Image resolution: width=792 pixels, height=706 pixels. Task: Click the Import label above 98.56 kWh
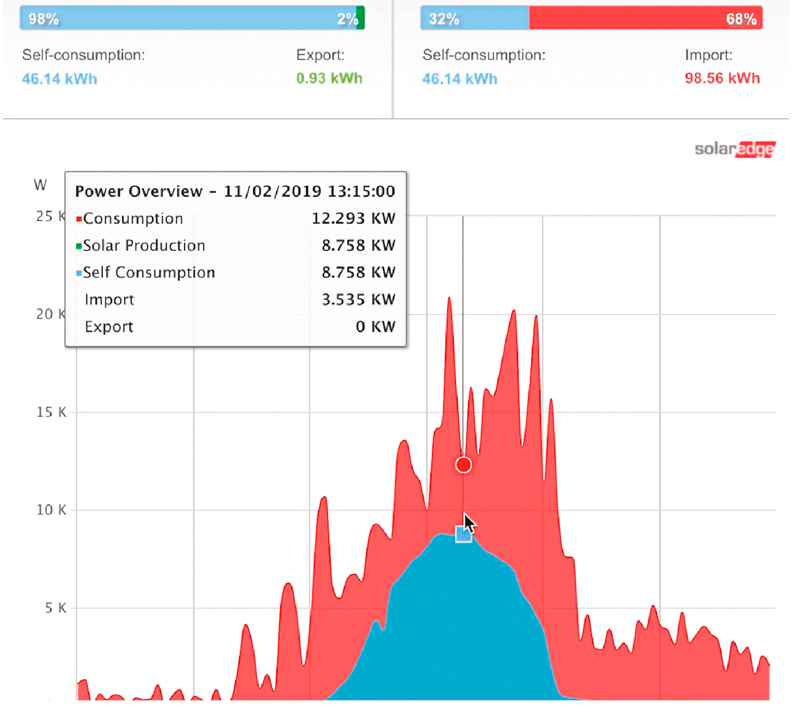coord(709,55)
